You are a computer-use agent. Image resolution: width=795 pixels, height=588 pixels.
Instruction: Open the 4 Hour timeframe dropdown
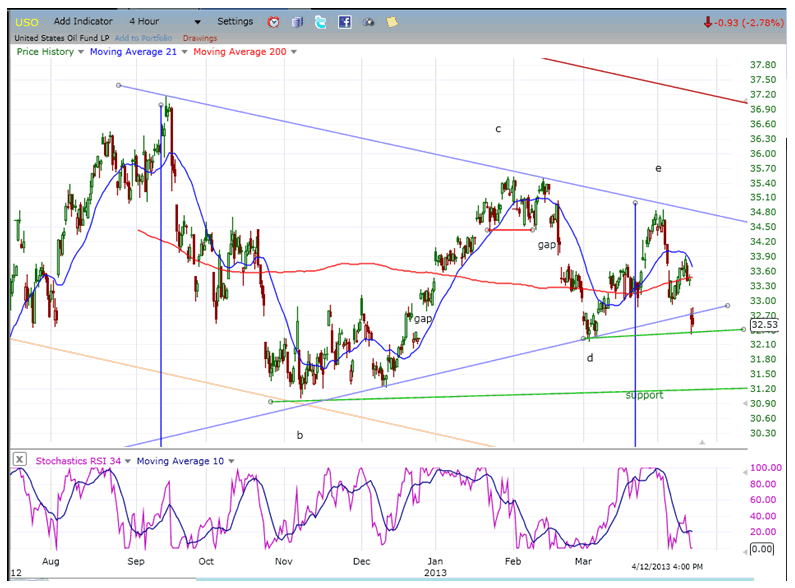197,21
